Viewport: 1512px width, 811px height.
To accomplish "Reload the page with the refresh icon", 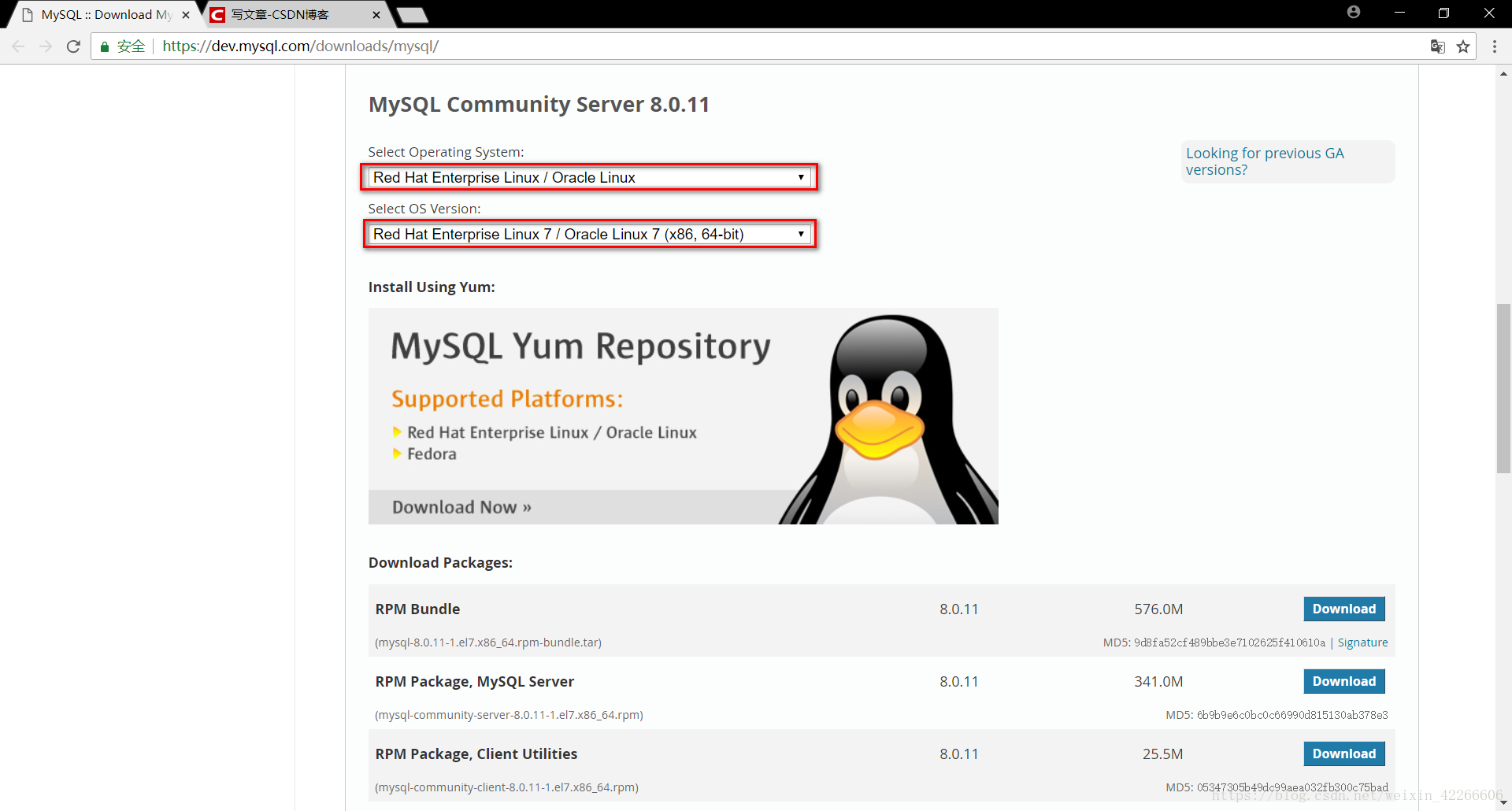I will click(73, 46).
